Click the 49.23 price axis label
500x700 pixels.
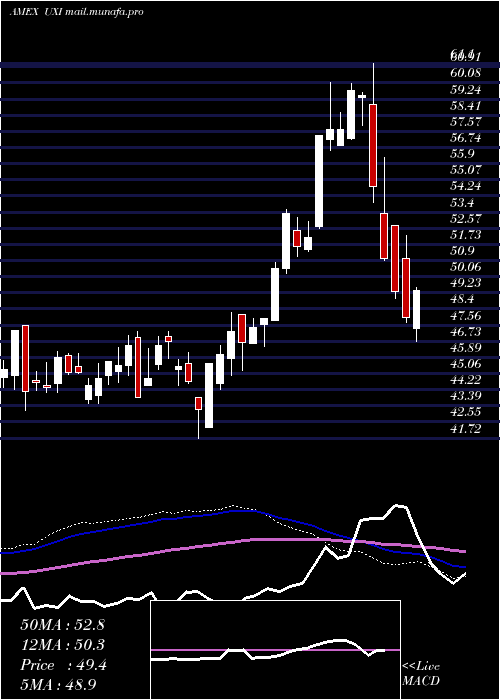pyautogui.click(x=466, y=283)
